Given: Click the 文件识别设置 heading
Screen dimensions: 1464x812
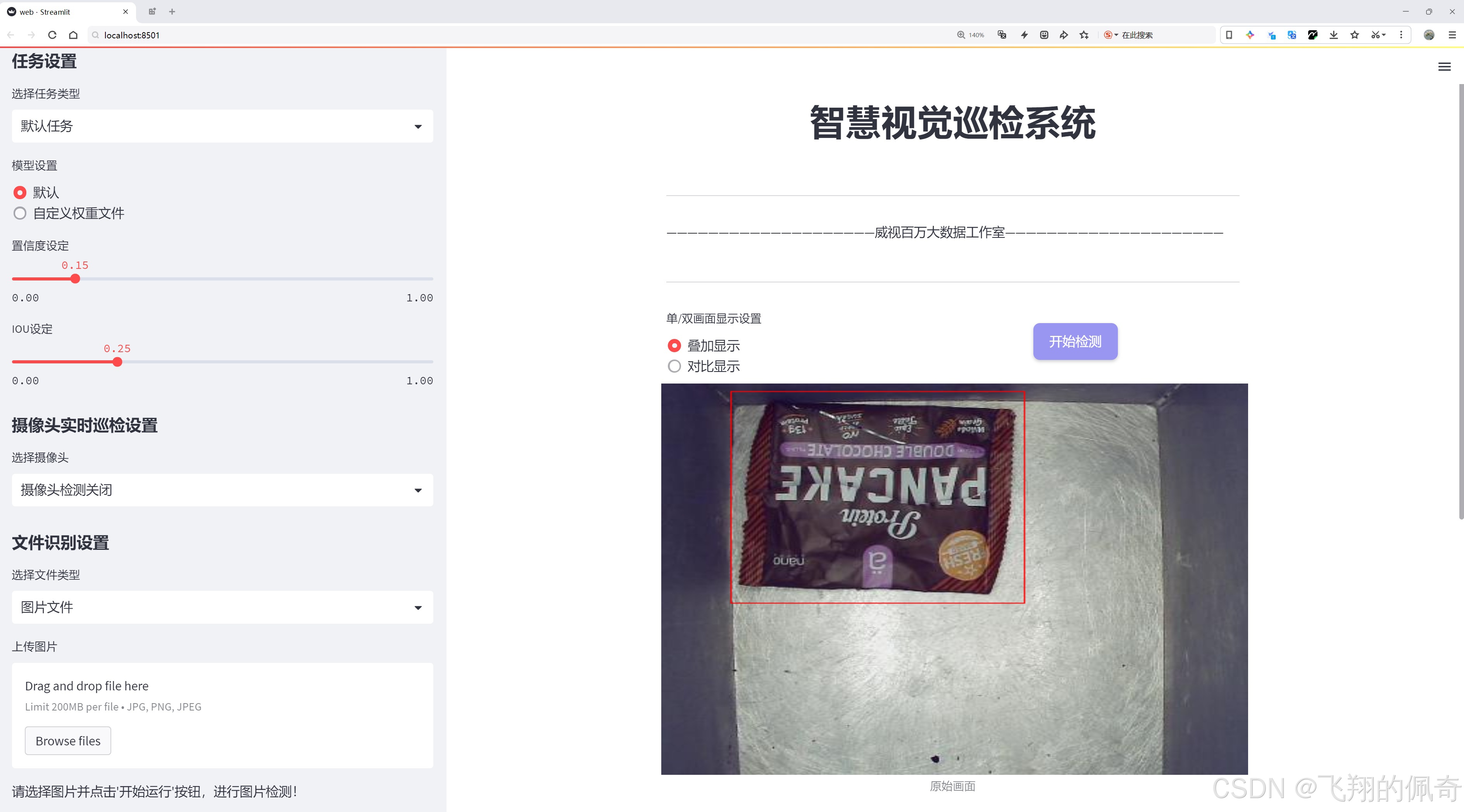Looking at the screenshot, I should click(60, 543).
